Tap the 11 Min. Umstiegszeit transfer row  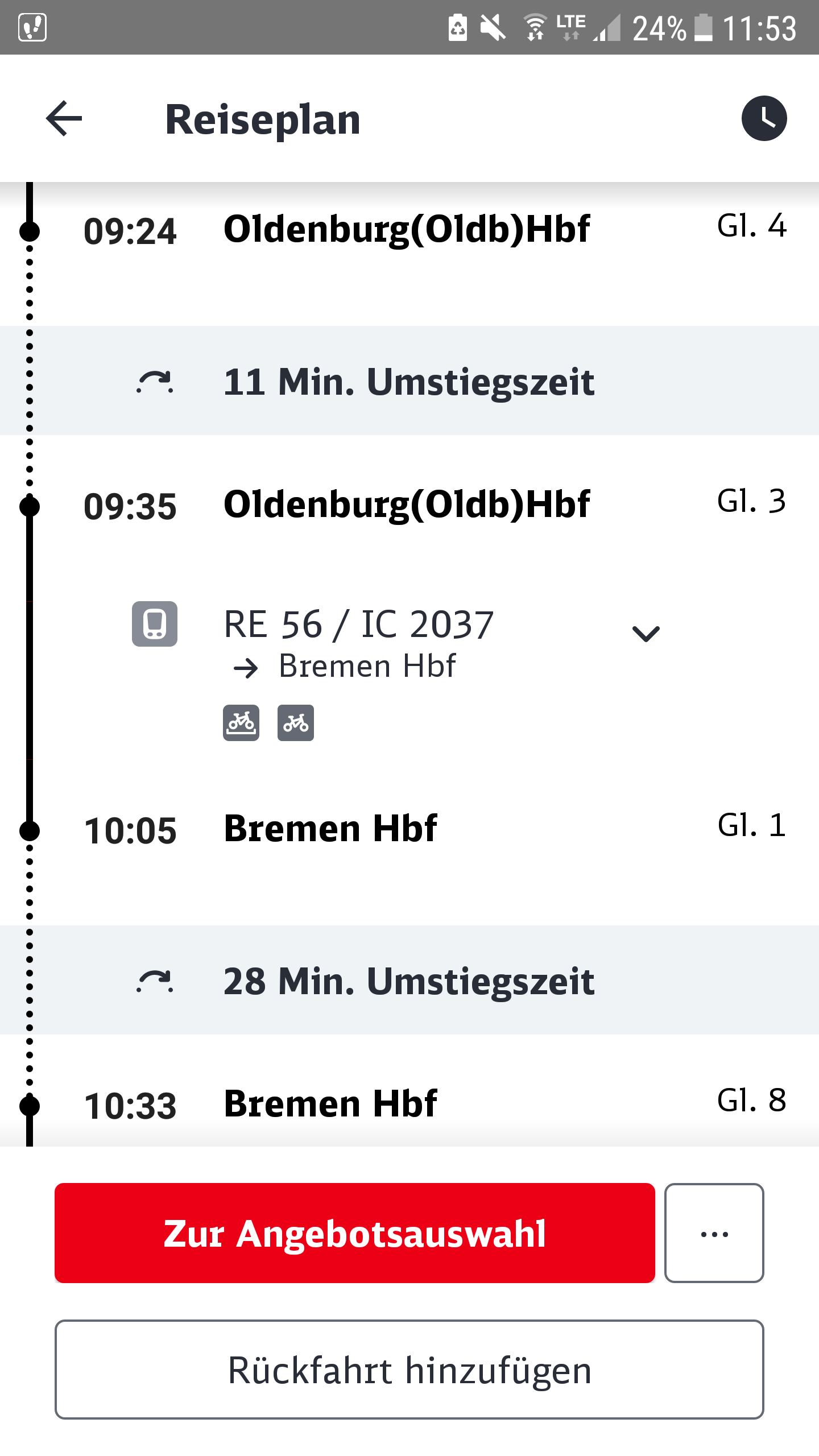[x=409, y=381]
